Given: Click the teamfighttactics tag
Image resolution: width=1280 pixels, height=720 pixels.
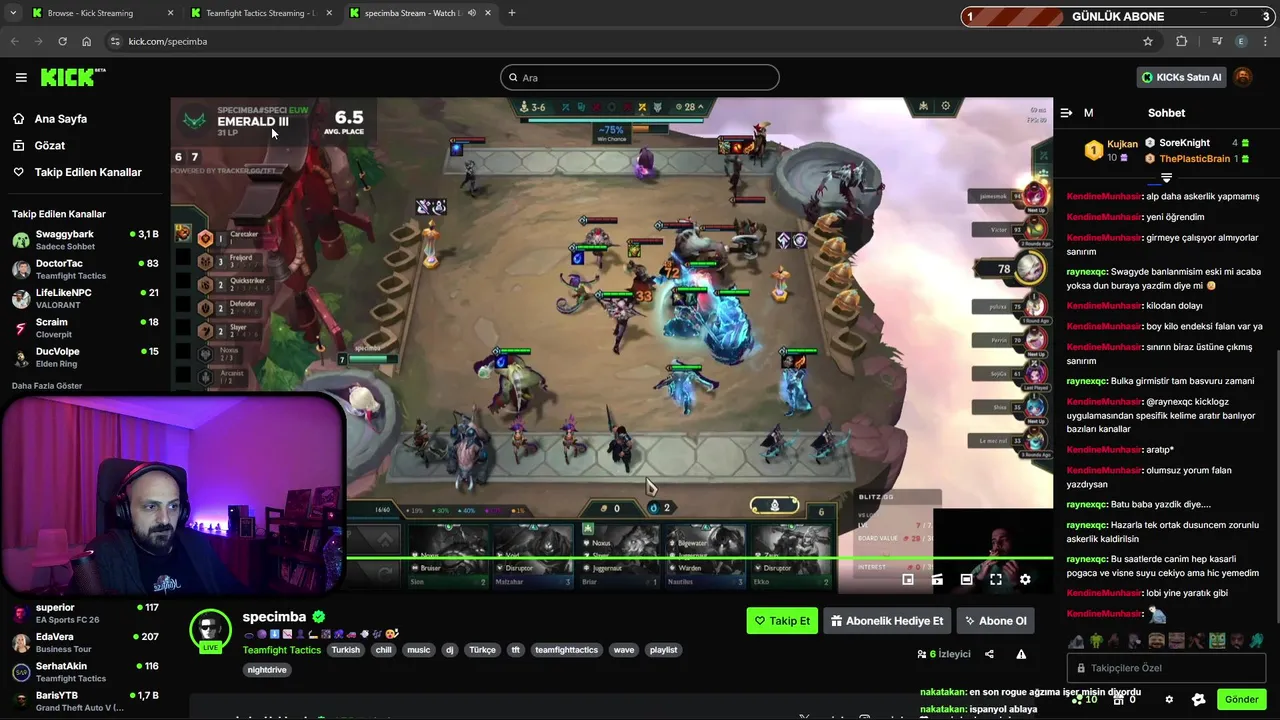Looking at the screenshot, I should [566, 650].
